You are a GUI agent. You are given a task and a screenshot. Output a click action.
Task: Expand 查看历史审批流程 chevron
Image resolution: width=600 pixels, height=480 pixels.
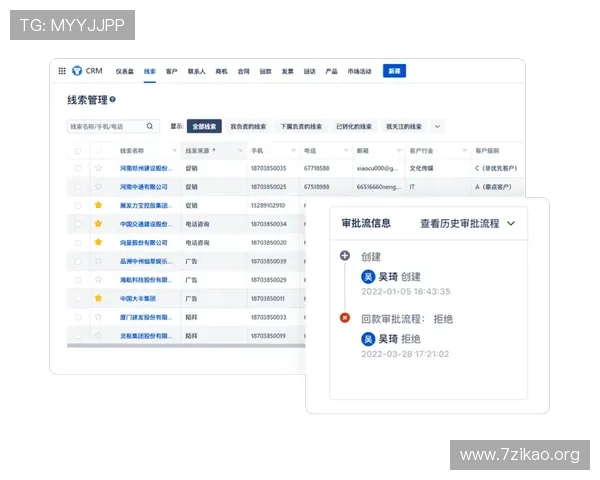[511, 223]
